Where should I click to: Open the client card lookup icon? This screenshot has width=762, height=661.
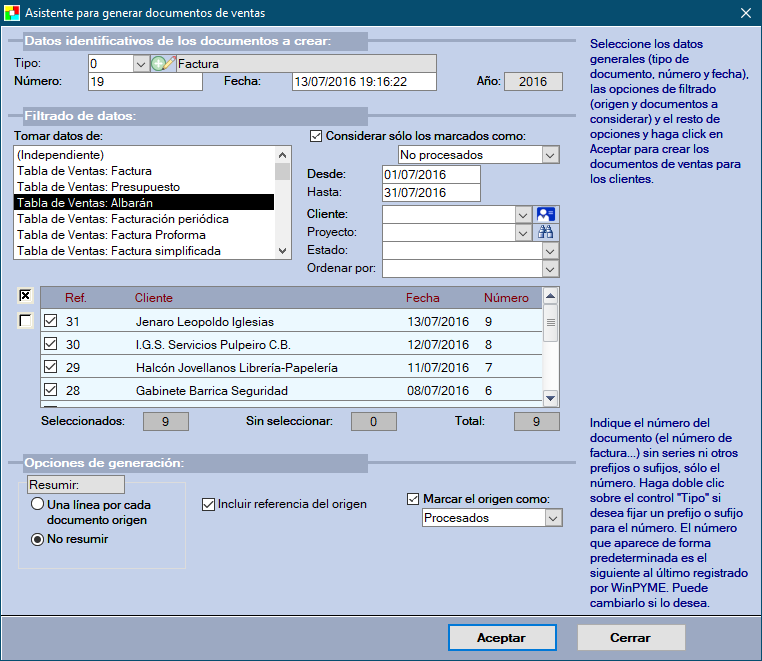pos(546,214)
